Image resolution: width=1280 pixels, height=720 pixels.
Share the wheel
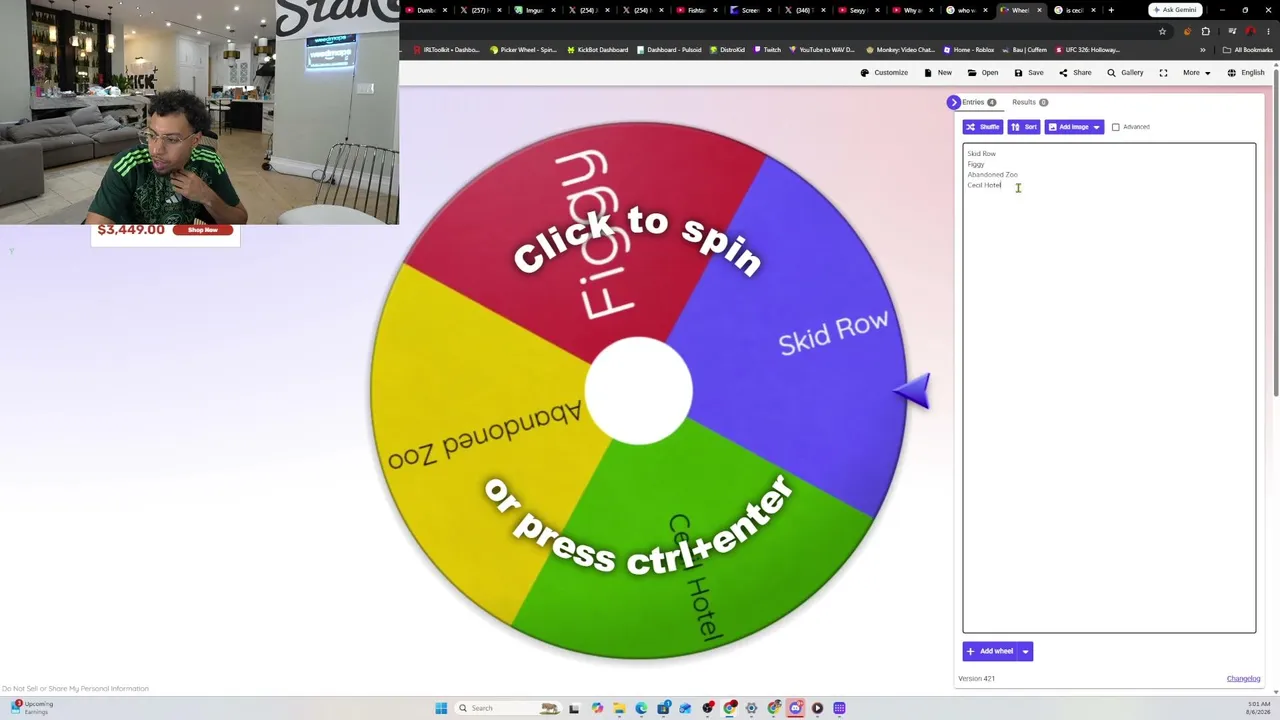pos(1075,73)
